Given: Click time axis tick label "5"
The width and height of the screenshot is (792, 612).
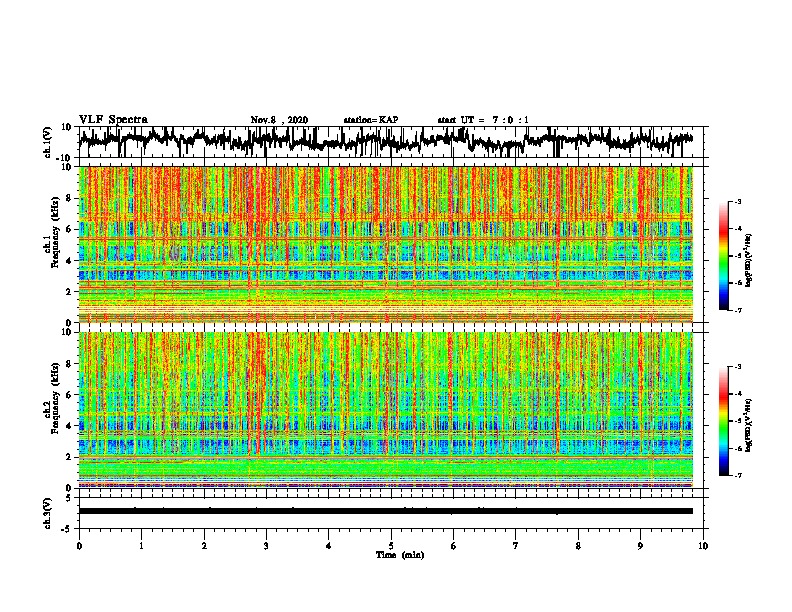Looking at the screenshot, I should click(x=391, y=546).
